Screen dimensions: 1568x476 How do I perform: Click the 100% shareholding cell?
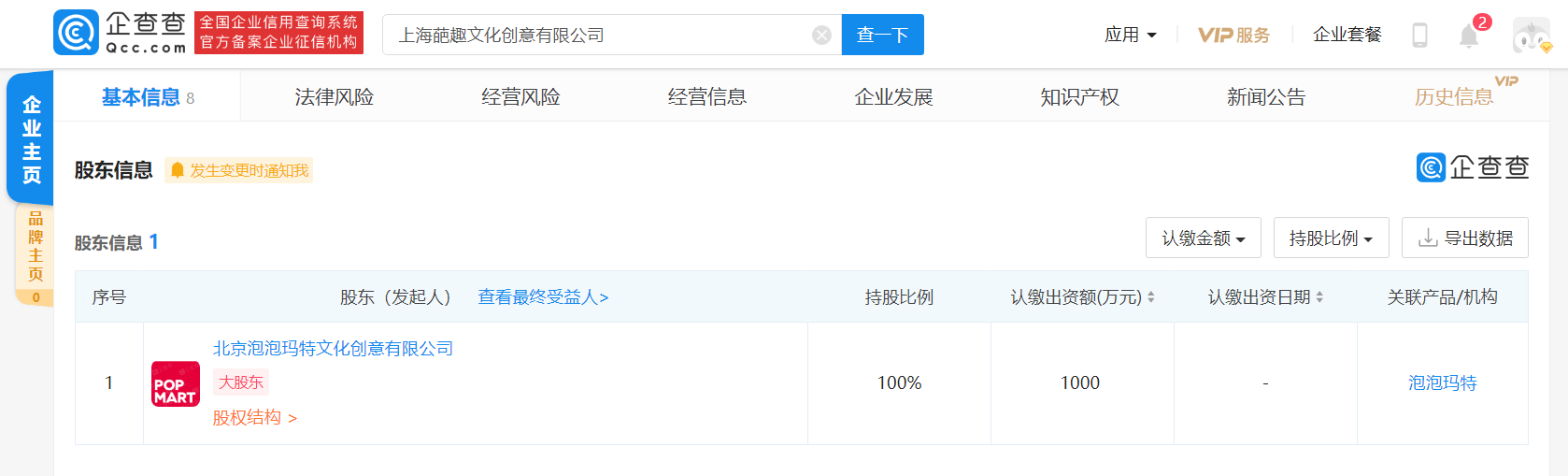tap(899, 383)
